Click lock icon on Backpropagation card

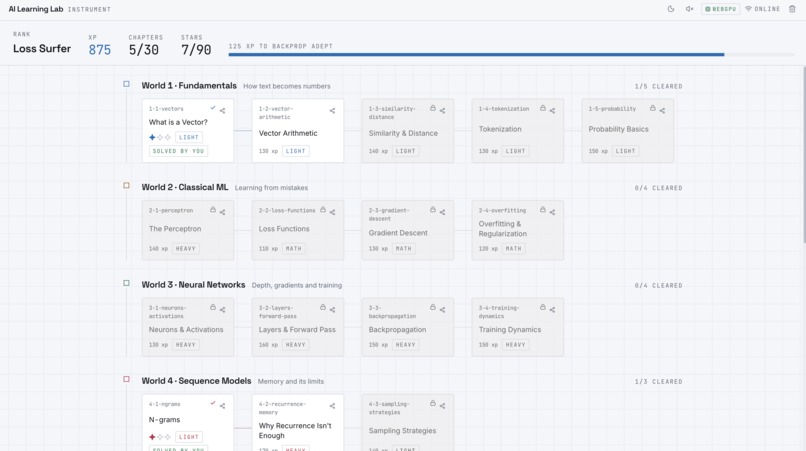(x=433, y=307)
